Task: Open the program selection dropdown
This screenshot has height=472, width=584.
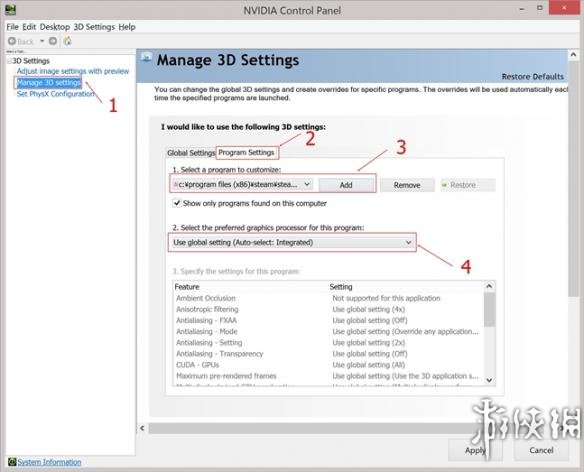Action: (x=242, y=184)
